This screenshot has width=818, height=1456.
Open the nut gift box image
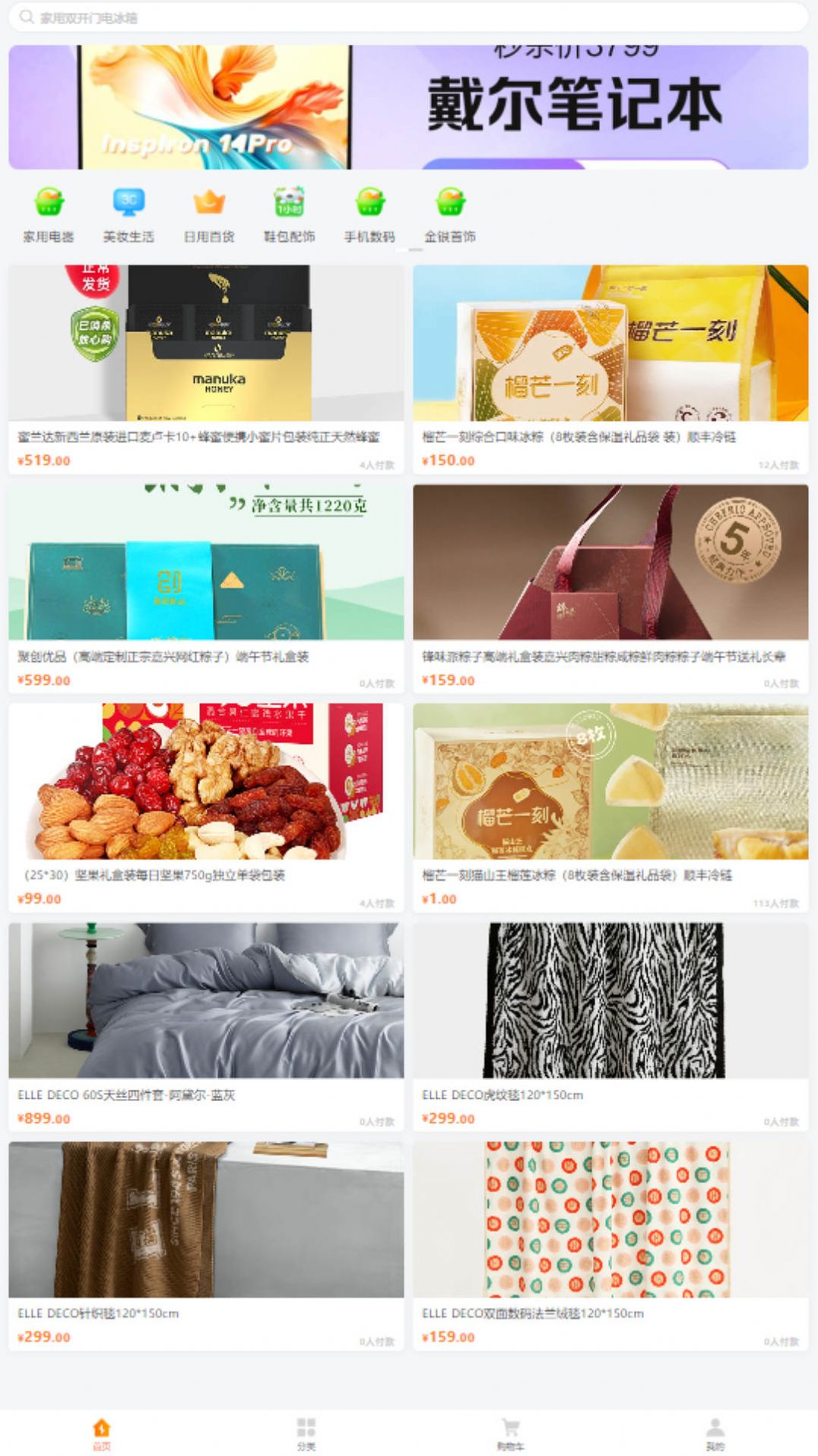point(206,781)
